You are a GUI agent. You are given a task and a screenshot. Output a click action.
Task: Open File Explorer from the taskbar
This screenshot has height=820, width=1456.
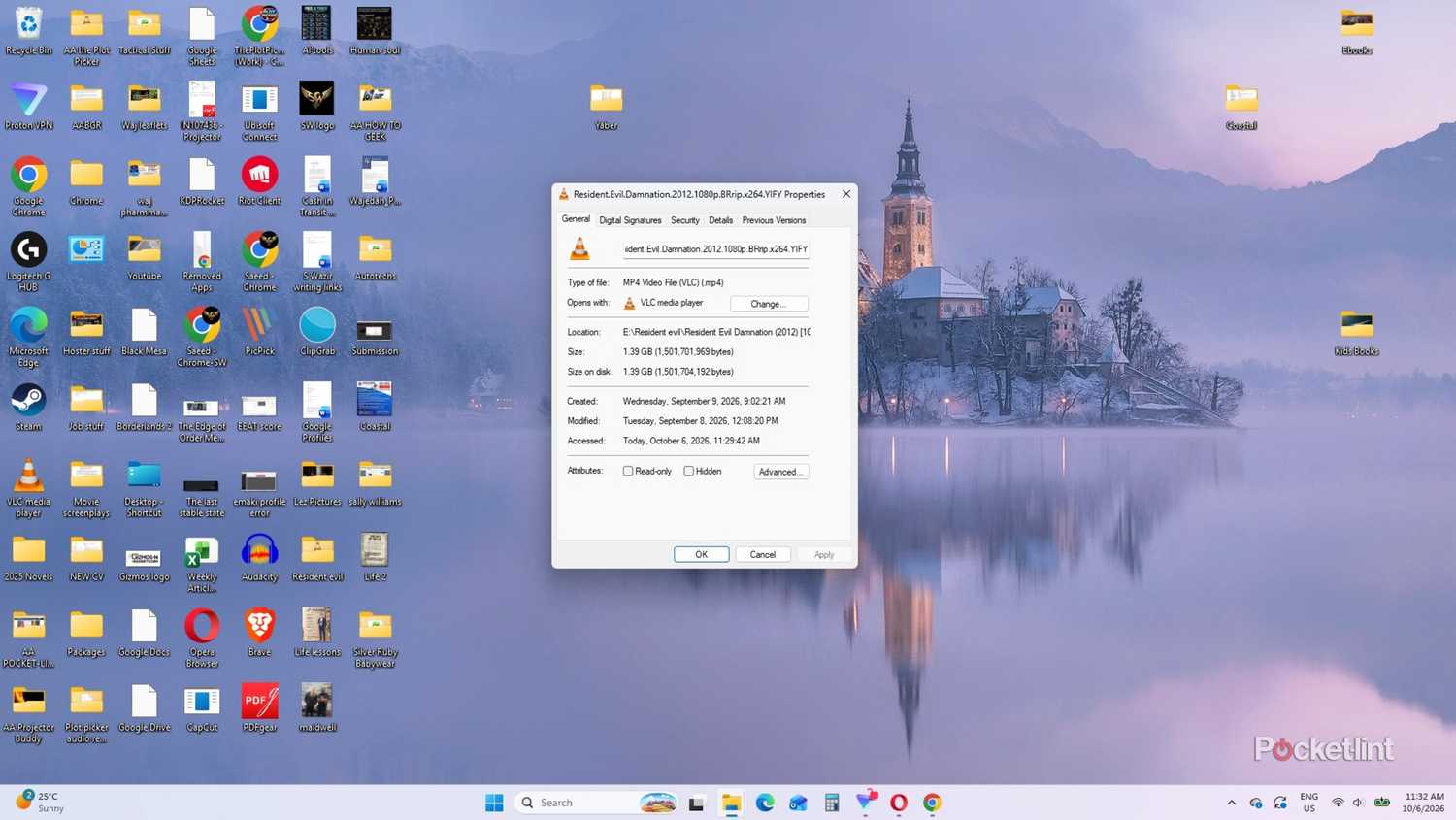pyautogui.click(x=731, y=803)
